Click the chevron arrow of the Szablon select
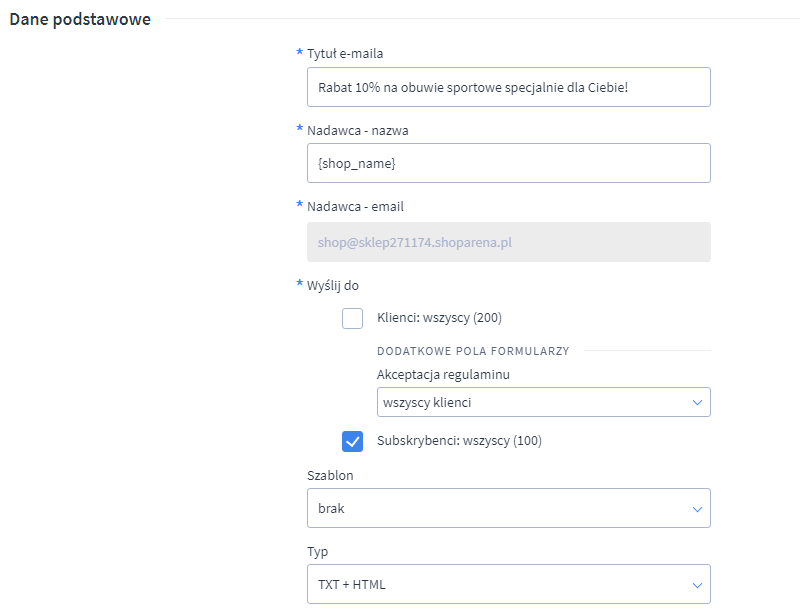The width and height of the screenshot is (800, 610). pos(697,508)
